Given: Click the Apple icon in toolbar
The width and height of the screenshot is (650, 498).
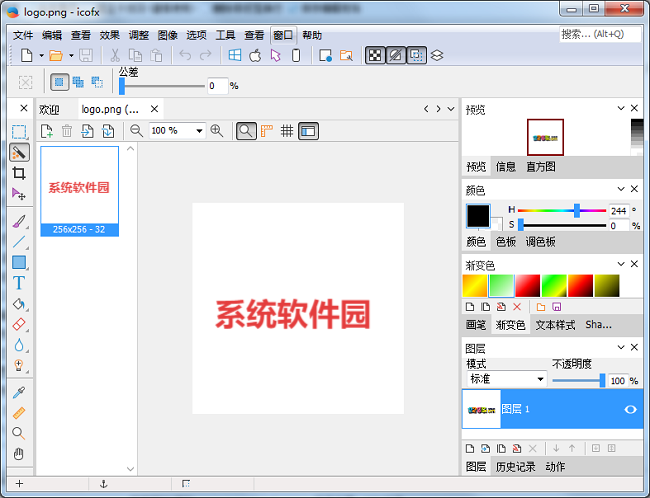Looking at the screenshot, I should pos(255,55).
